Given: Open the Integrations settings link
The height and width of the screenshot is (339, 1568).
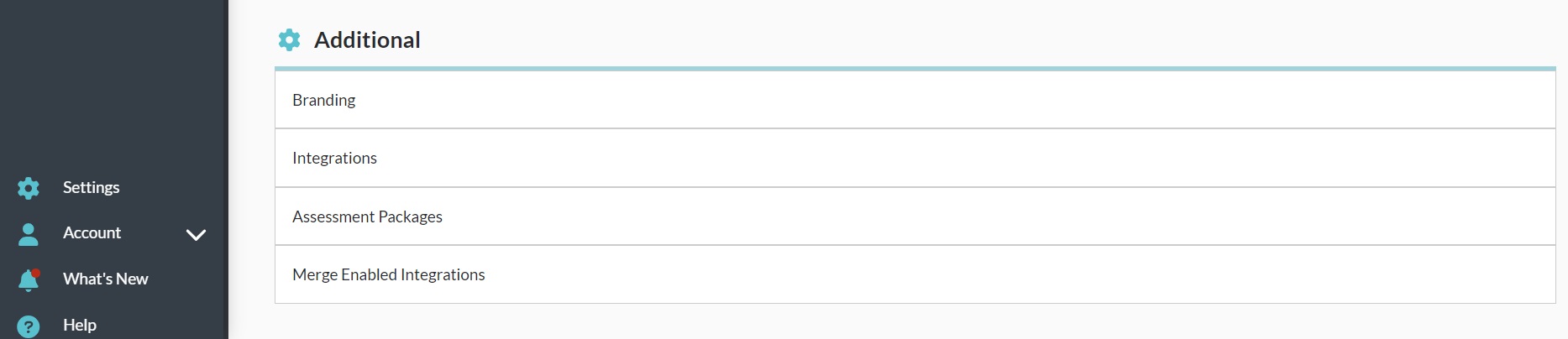Looking at the screenshot, I should [x=334, y=158].
